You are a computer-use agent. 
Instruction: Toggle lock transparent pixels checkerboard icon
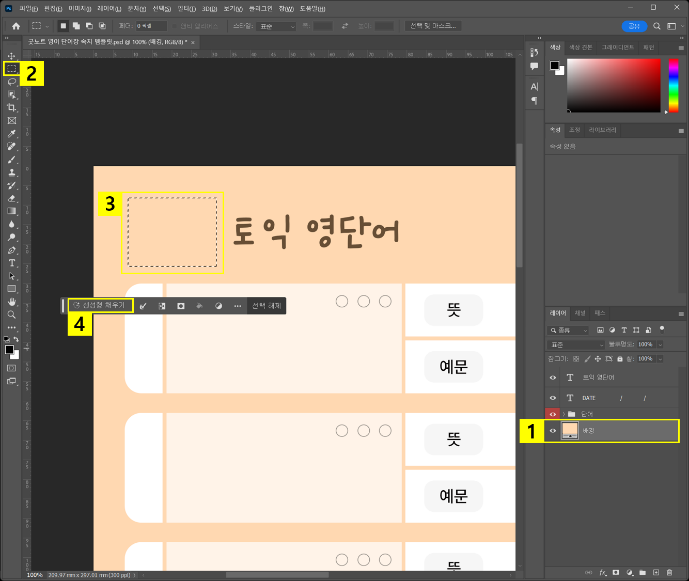point(576,359)
